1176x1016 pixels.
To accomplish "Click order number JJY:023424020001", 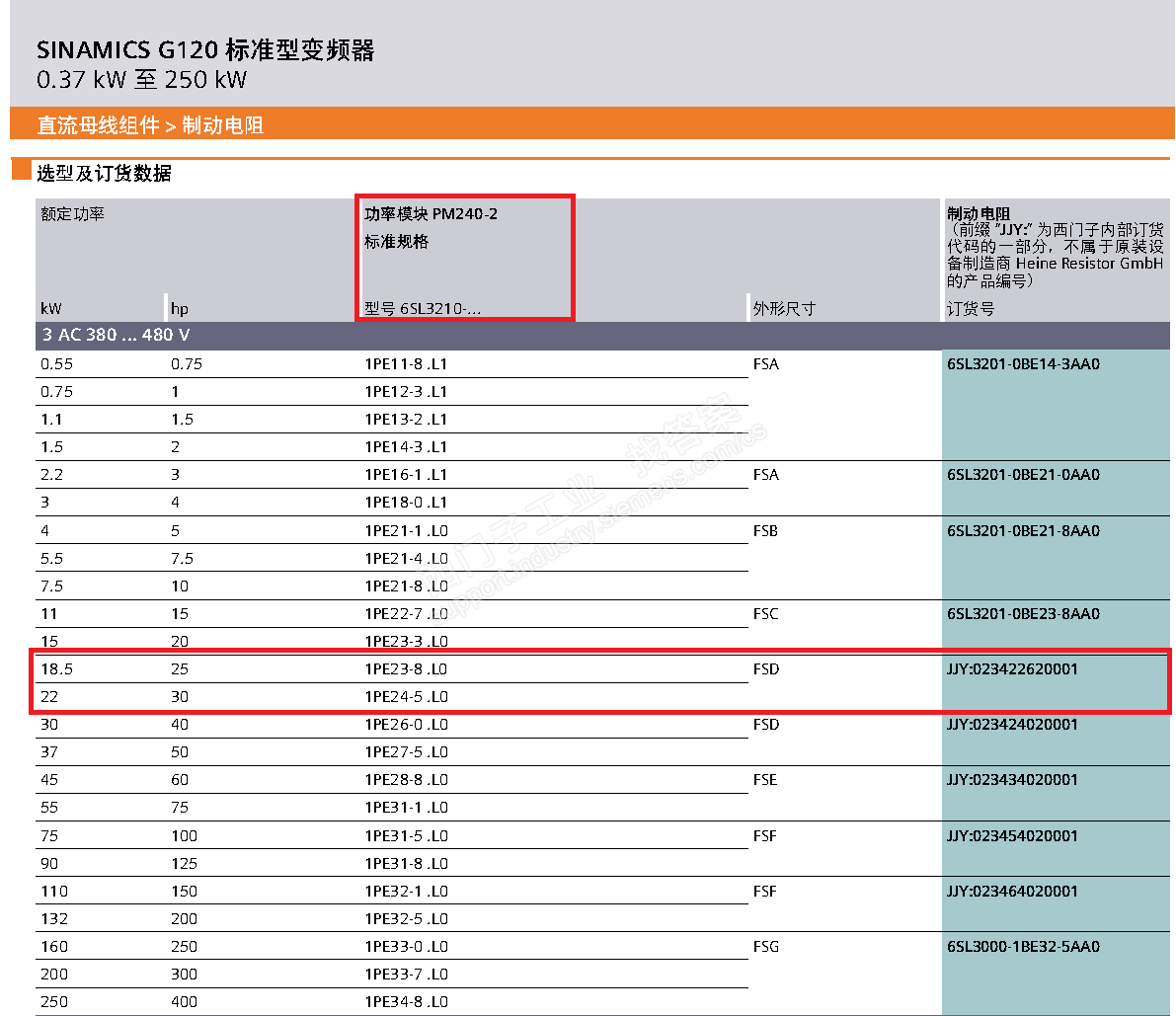I will pos(1012,725).
